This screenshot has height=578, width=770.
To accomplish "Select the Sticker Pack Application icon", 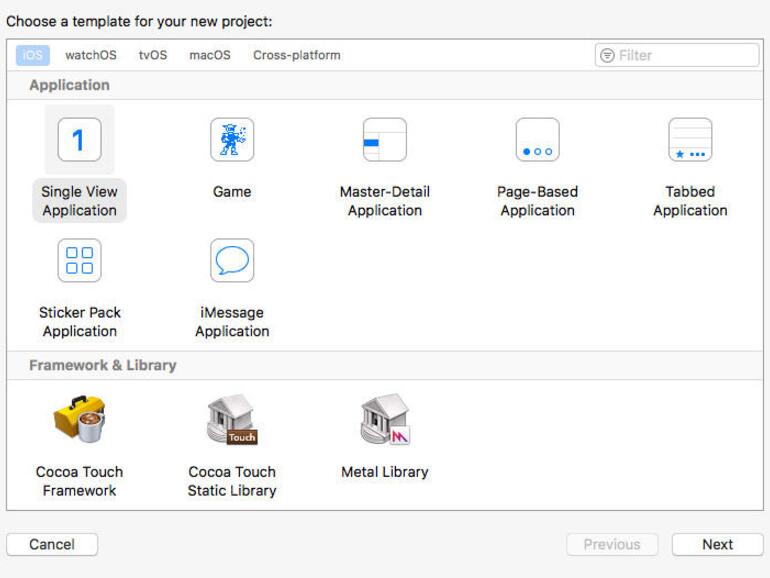I will tap(79, 260).
